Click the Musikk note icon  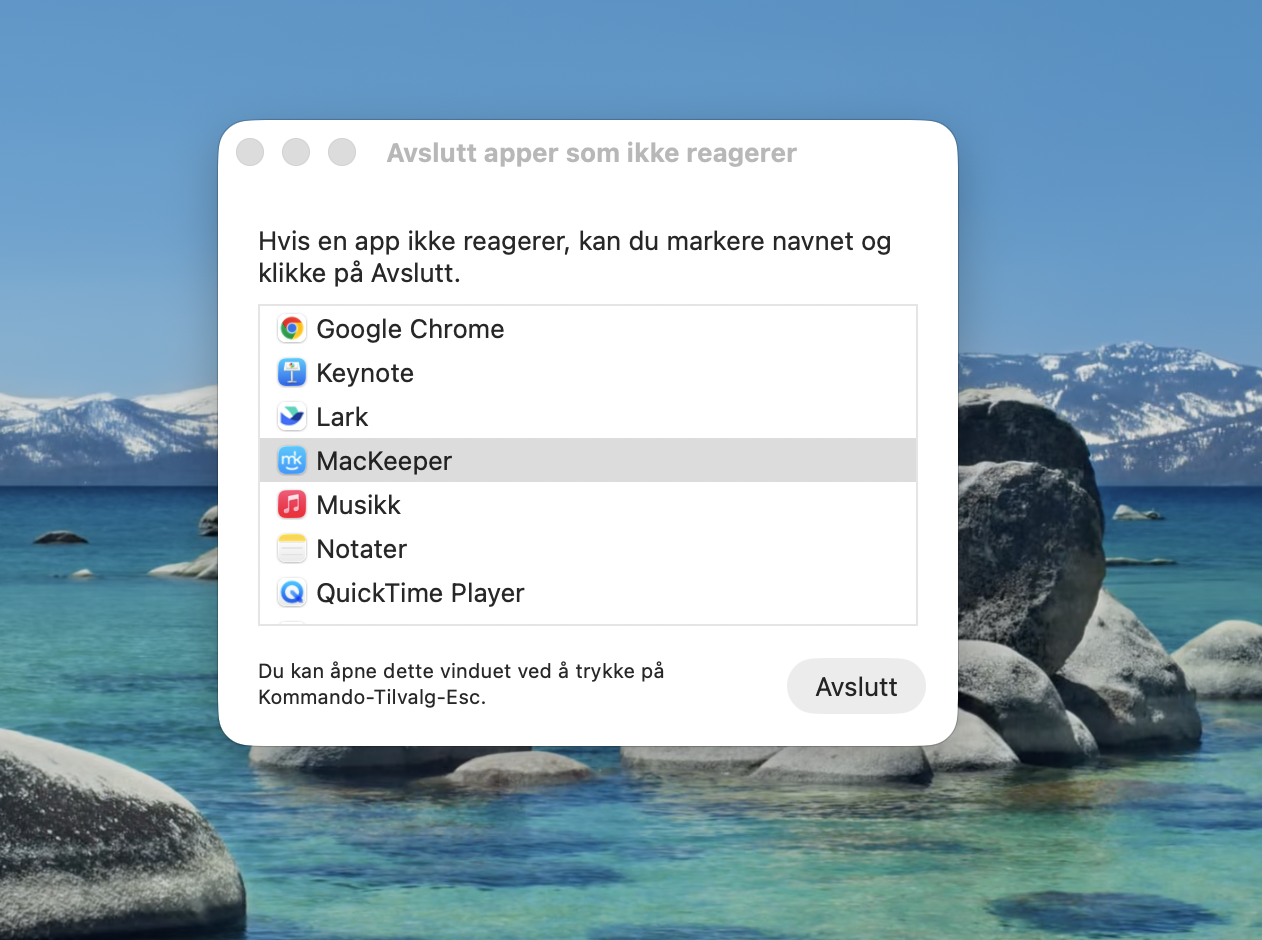pyautogui.click(x=292, y=505)
